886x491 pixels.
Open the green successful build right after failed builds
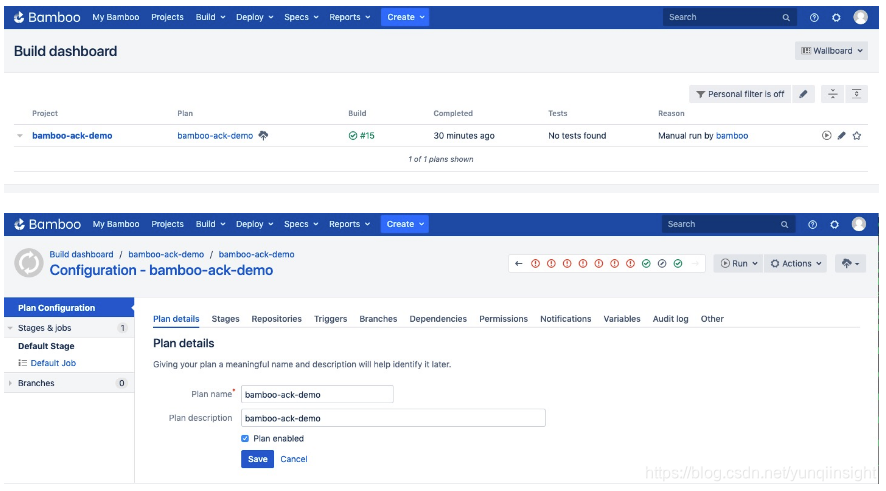646,263
